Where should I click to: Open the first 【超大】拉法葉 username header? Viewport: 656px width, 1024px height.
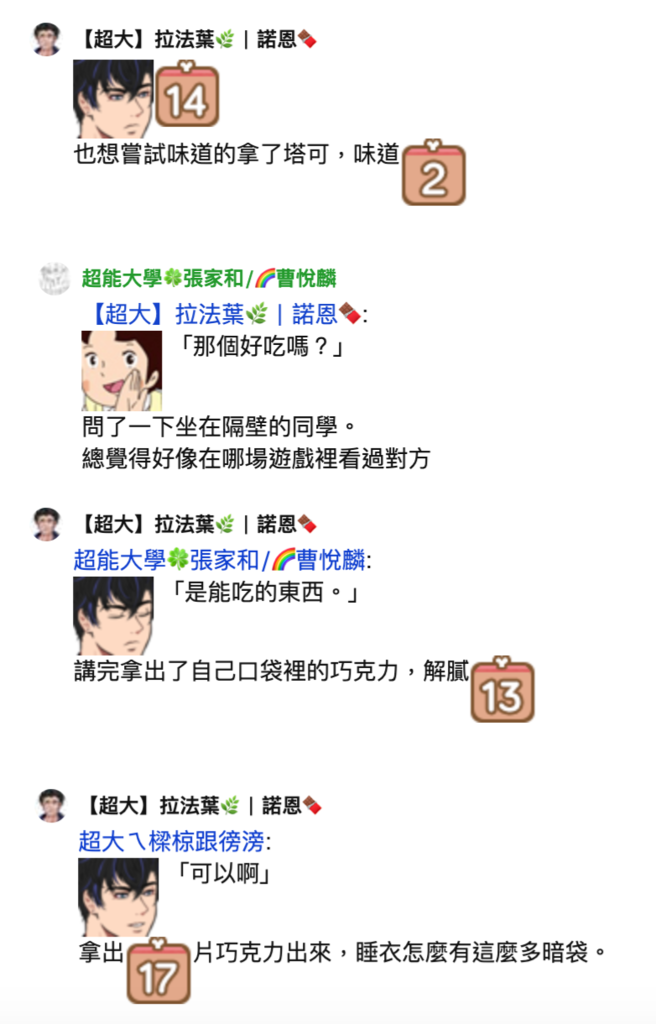pos(197,40)
